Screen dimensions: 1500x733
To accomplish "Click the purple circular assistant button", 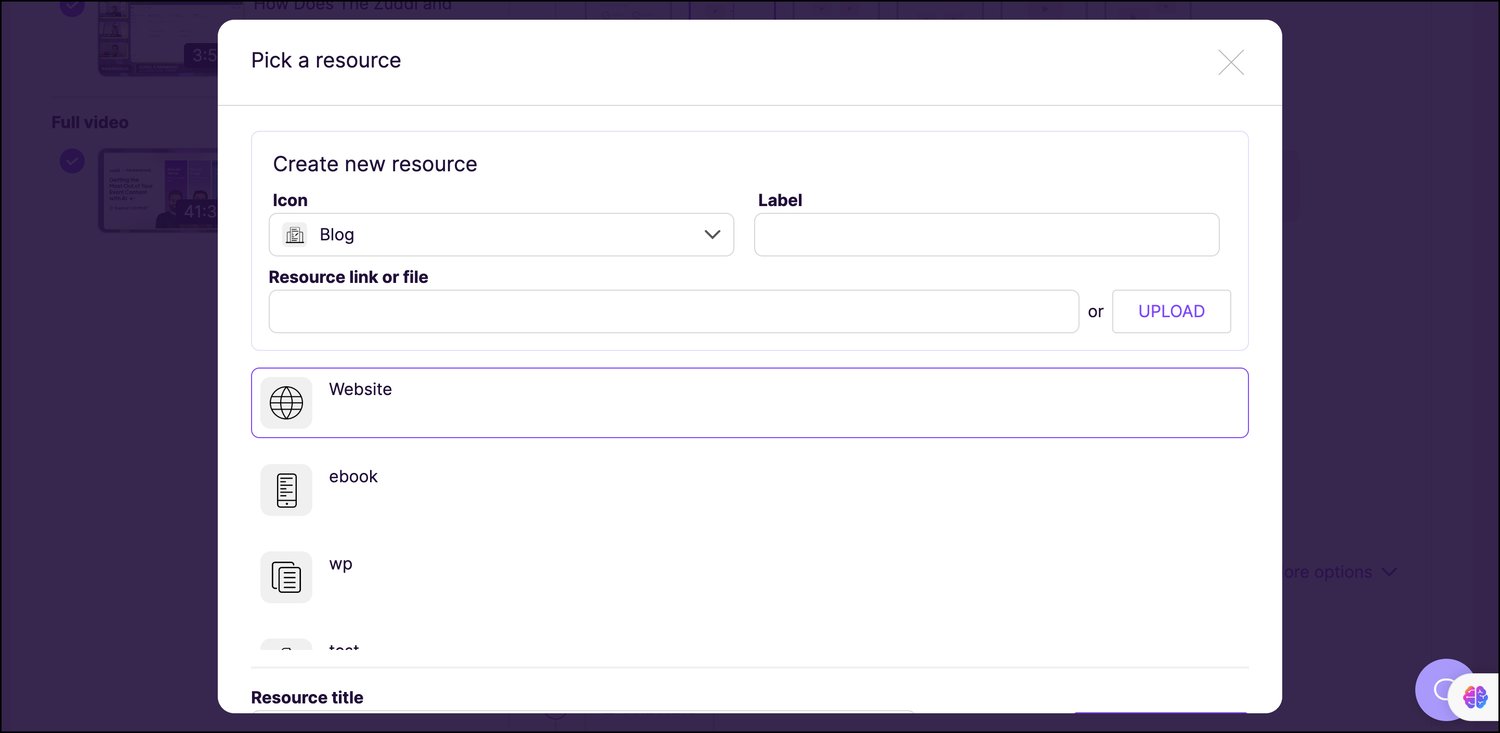I will coord(1445,690).
